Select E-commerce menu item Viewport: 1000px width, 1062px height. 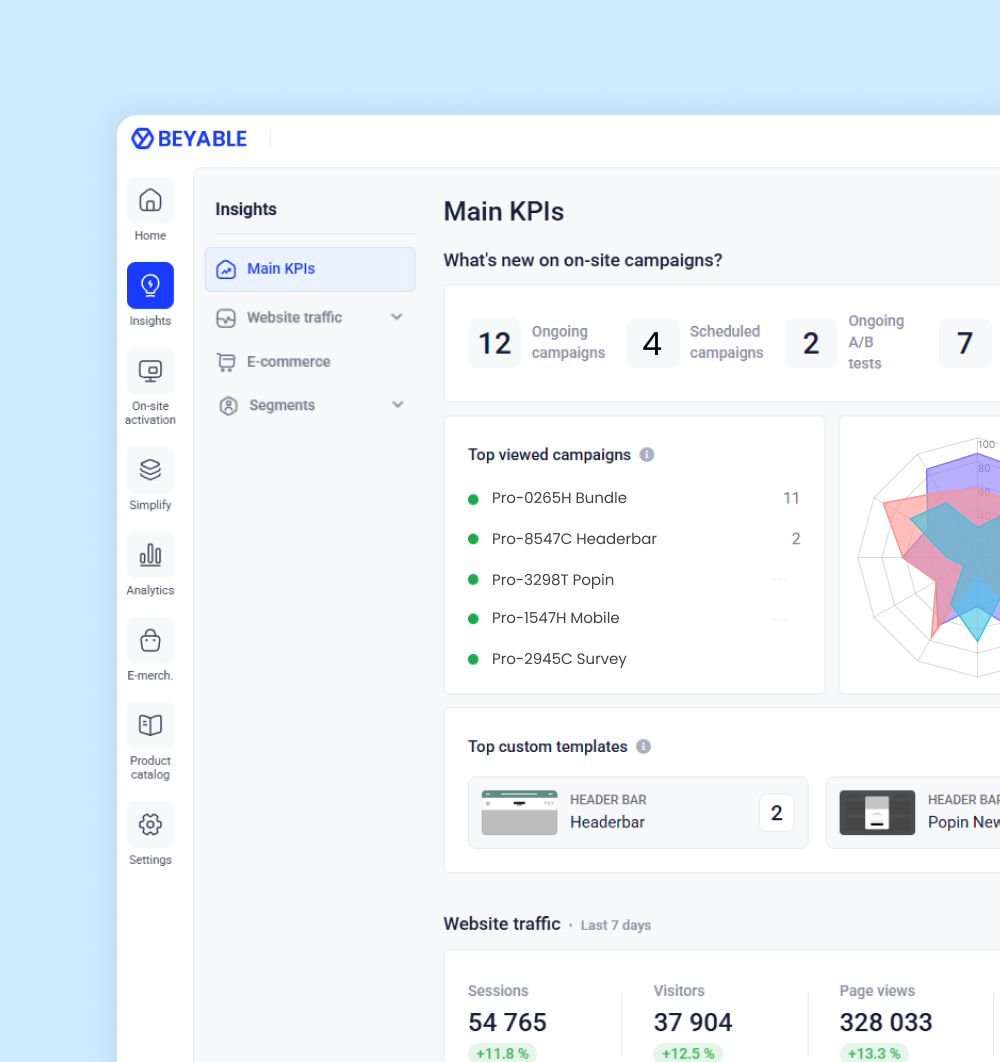pyautogui.click(x=310, y=362)
